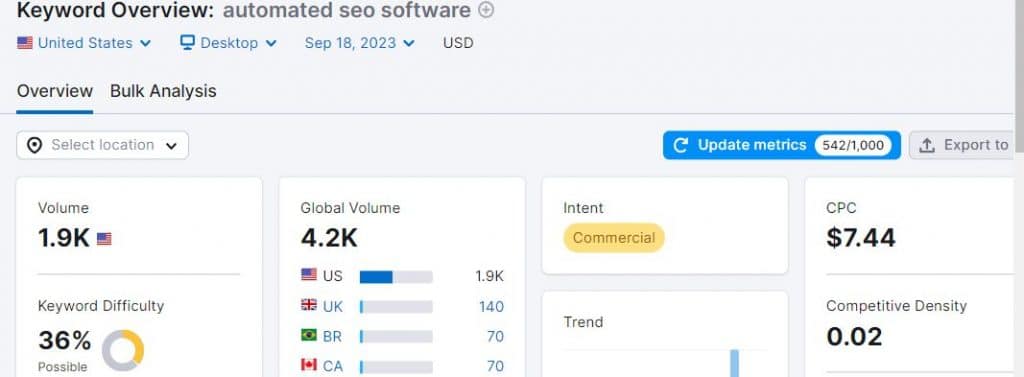Click the location pin icon
The height and width of the screenshot is (377, 1024).
coord(35,145)
